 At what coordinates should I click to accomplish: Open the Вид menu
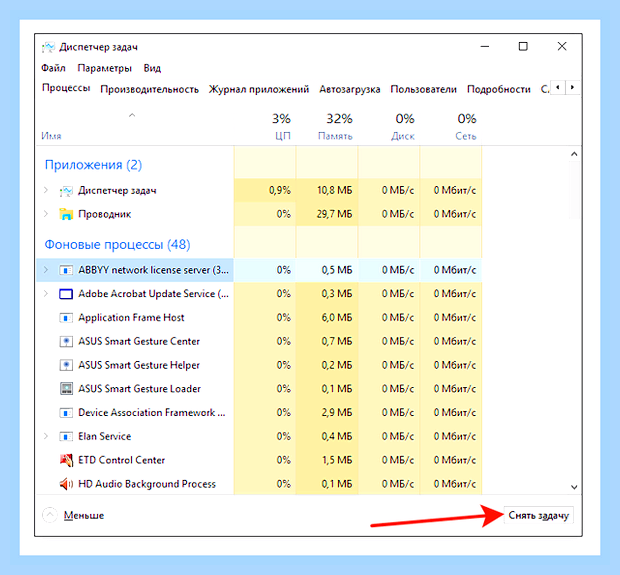(152, 68)
